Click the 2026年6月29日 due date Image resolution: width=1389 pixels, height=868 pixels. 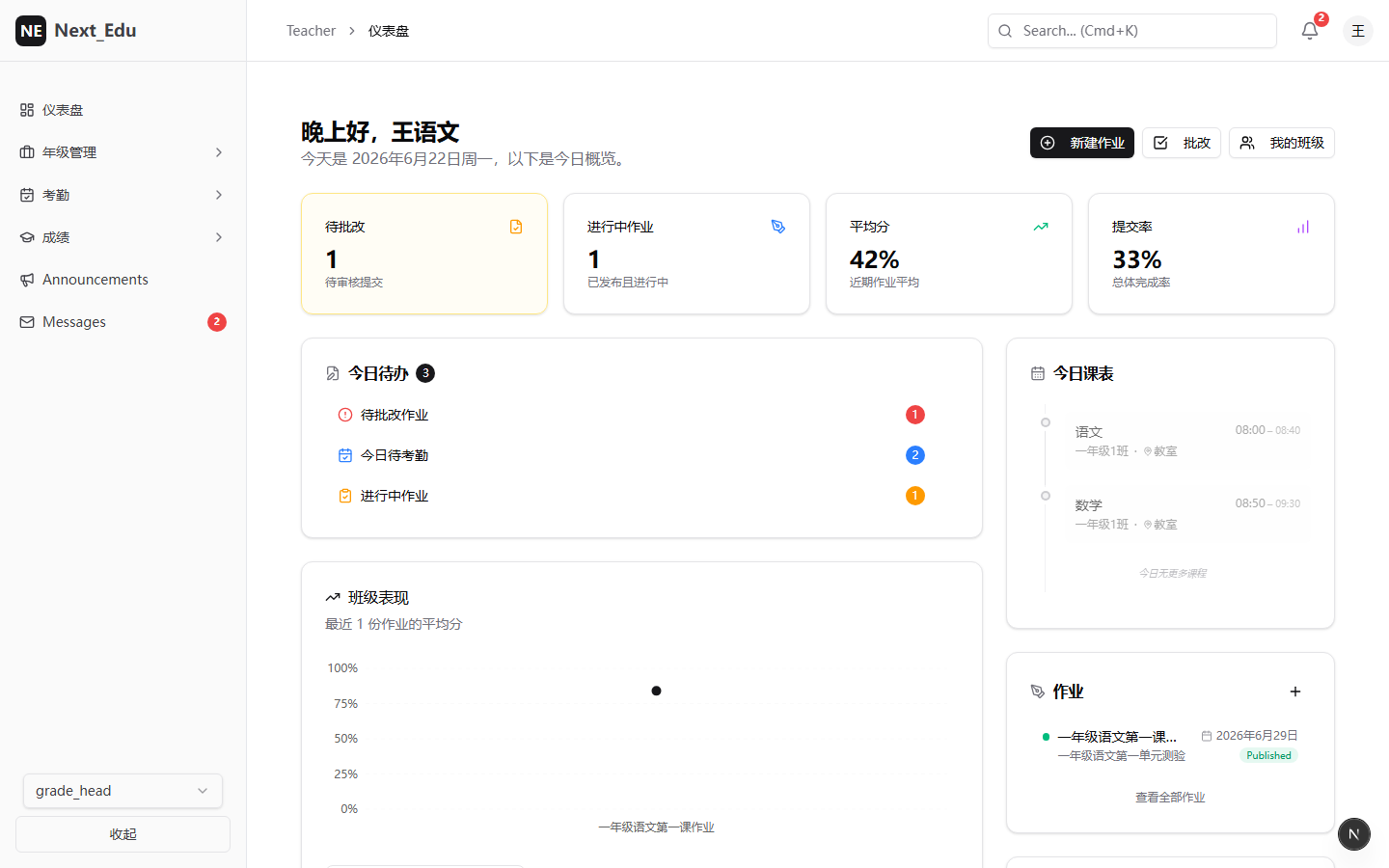coord(1250,736)
